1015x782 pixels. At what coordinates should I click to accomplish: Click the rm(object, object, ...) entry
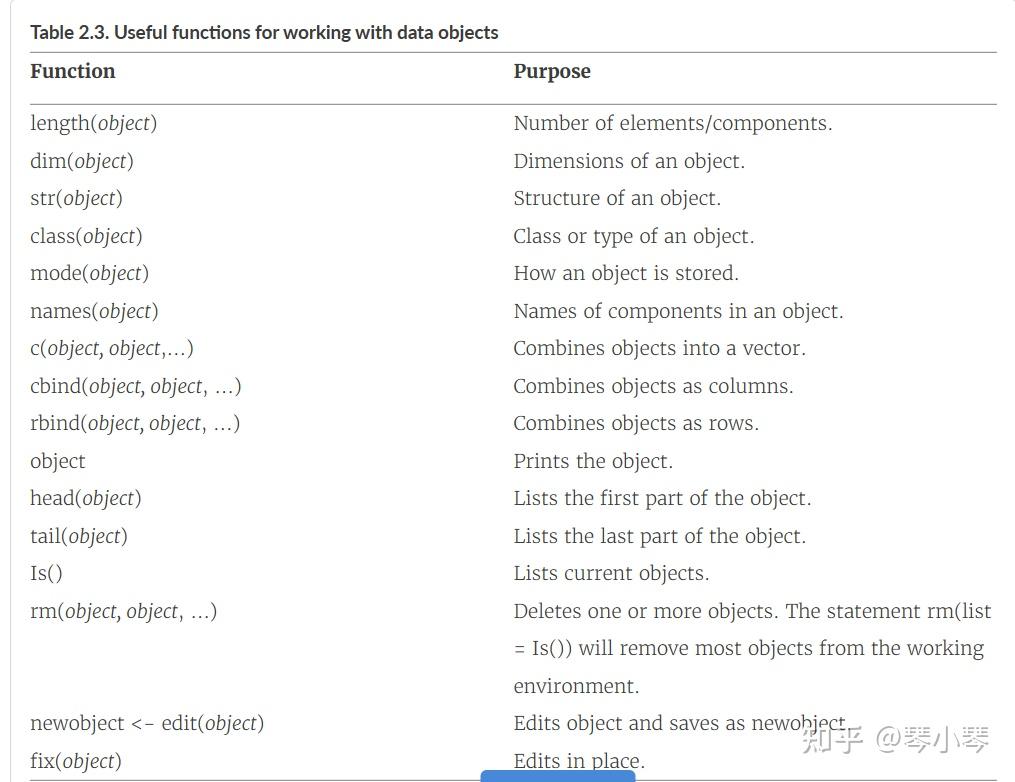tap(124, 611)
